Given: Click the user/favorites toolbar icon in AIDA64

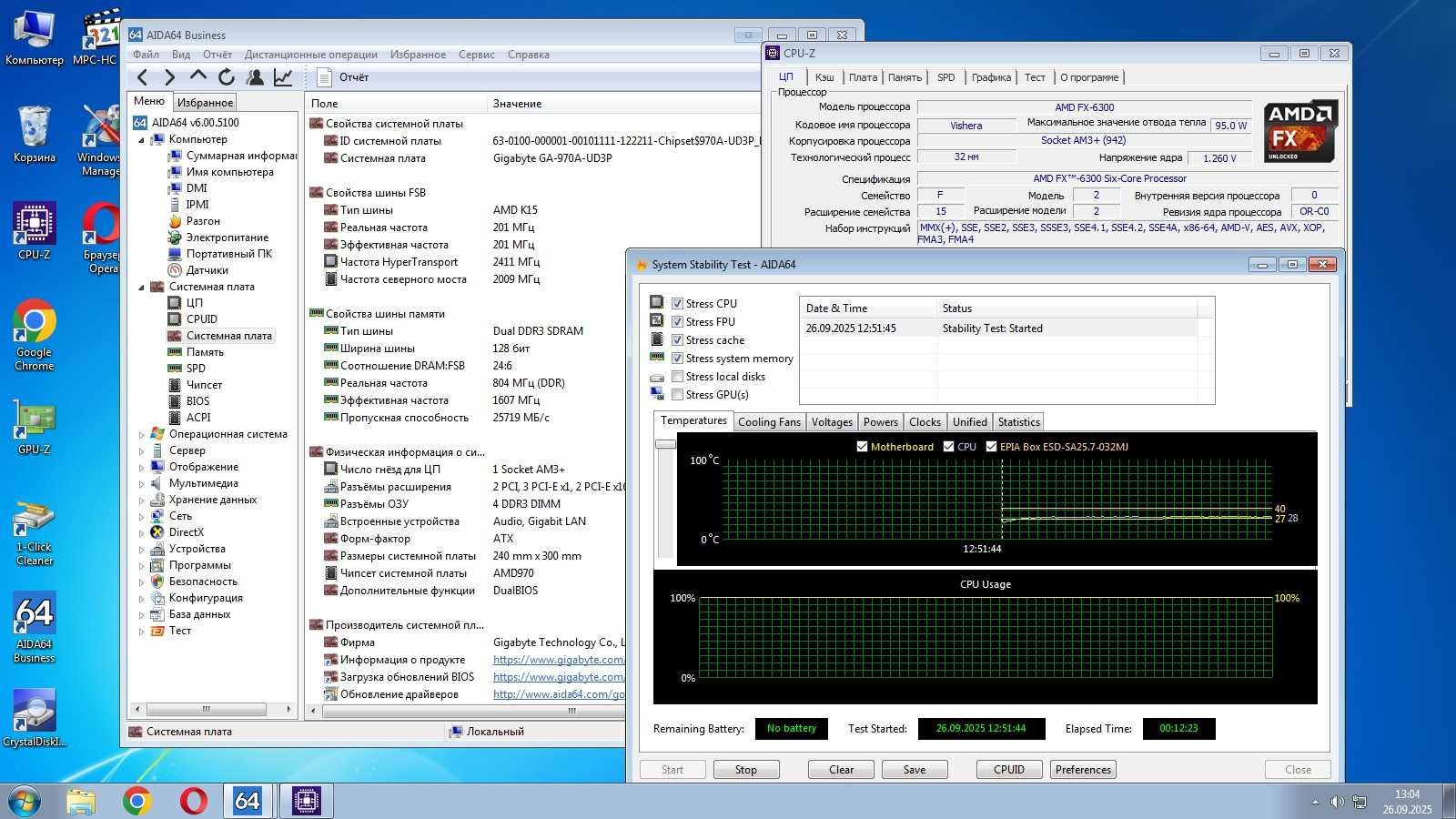Looking at the screenshot, I should pyautogui.click(x=255, y=77).
